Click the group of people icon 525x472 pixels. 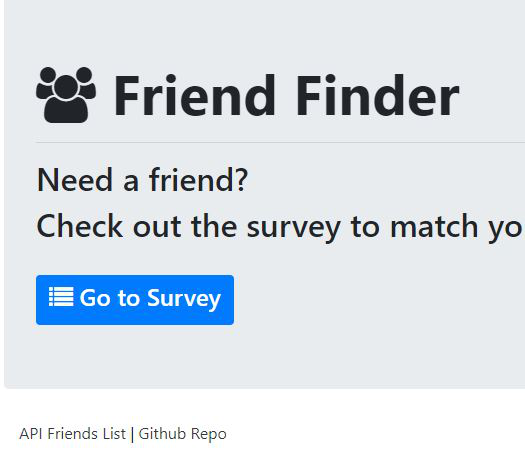pyautogui.click(x=66, y=95)
